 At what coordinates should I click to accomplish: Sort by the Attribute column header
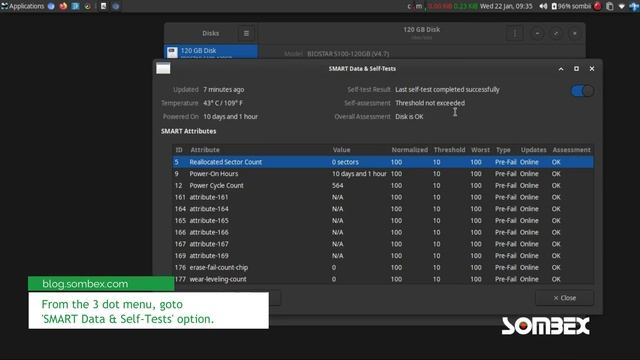[x=205, y=150]
